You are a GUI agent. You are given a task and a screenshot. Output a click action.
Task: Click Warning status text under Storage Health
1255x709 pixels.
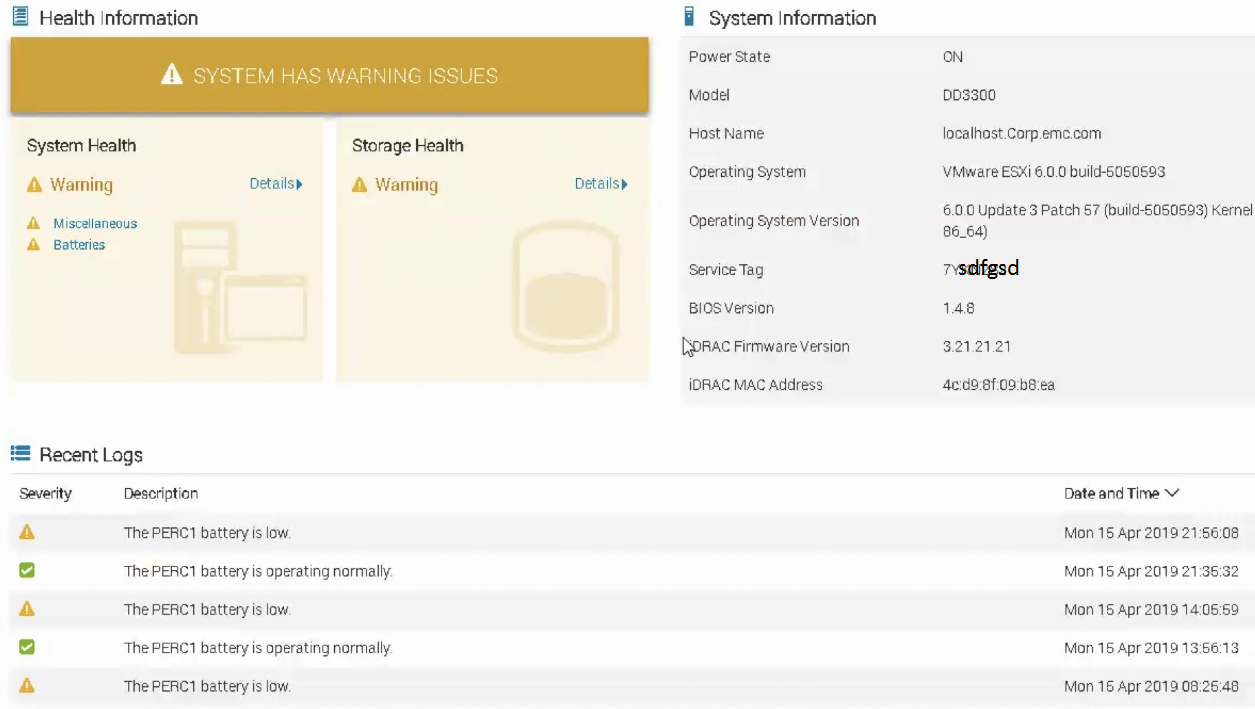click(x=406, y=185)
